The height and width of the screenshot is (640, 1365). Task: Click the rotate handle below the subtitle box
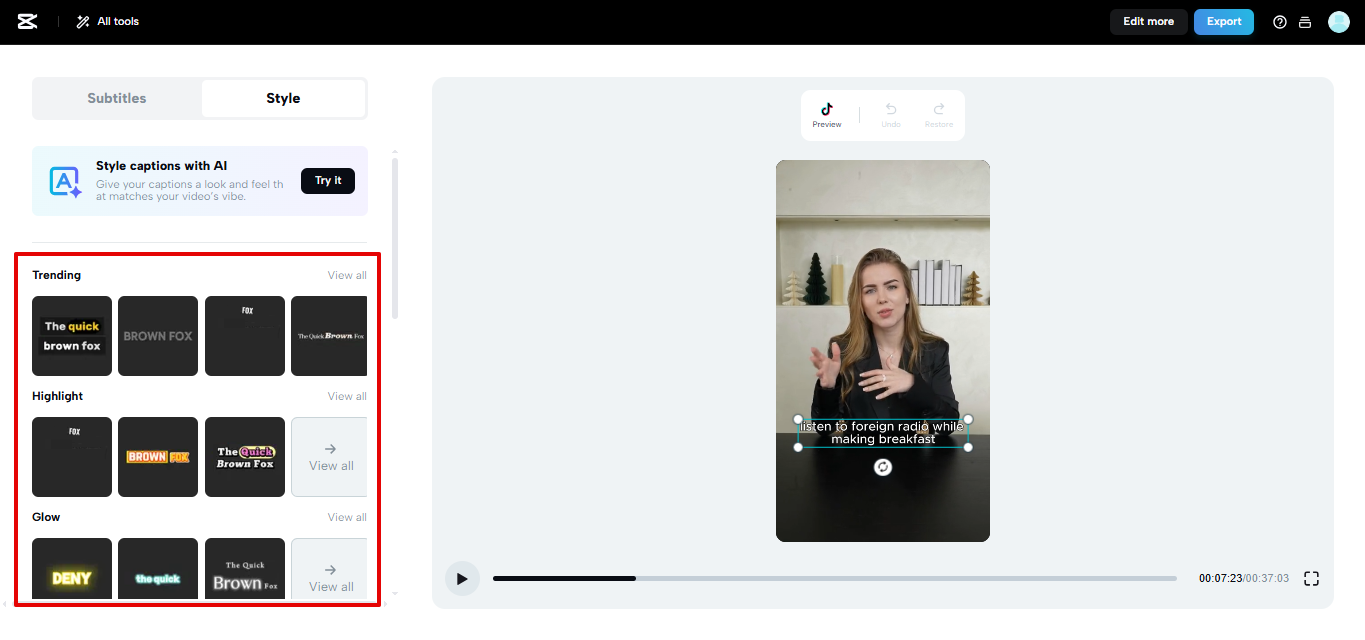[x=883, y=466]
